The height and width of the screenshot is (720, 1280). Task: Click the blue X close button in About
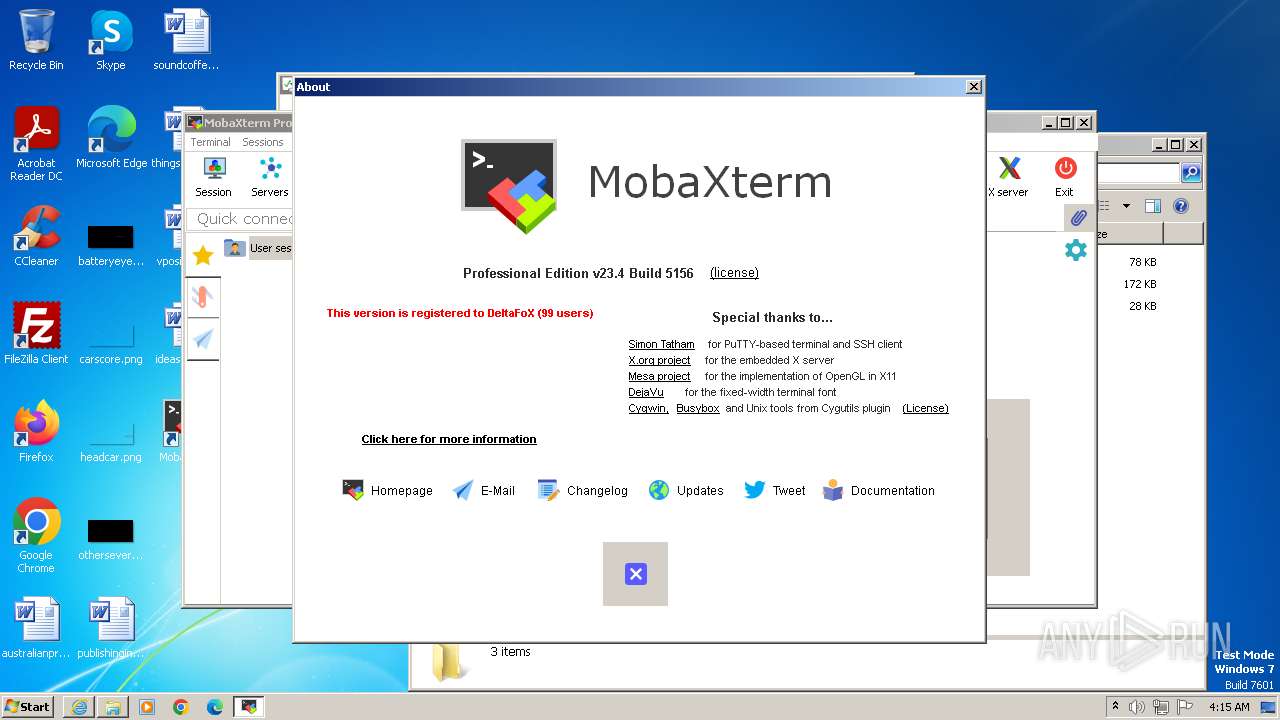(x=635, y=574)
